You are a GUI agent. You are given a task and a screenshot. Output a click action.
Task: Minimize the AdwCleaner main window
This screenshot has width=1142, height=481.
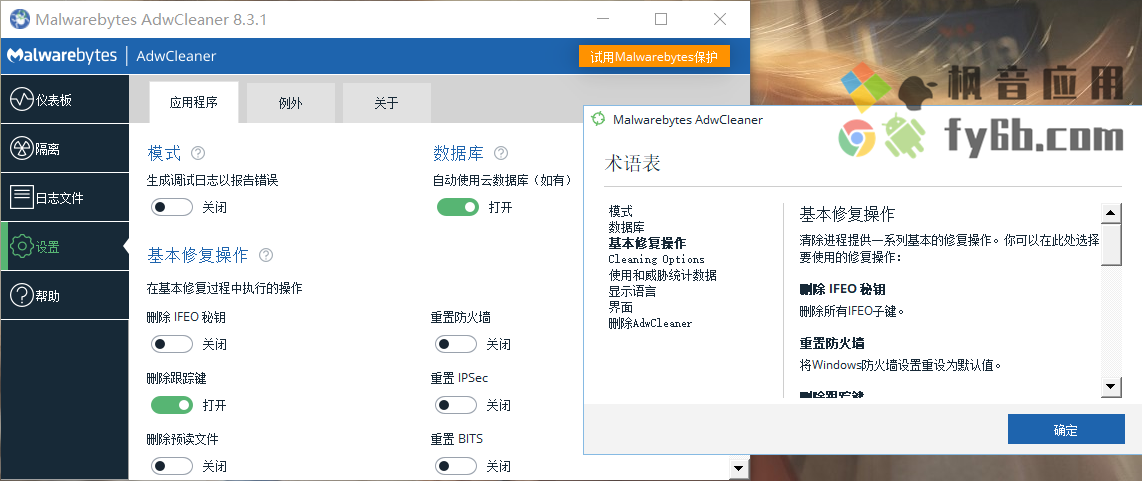click(602, 20)
